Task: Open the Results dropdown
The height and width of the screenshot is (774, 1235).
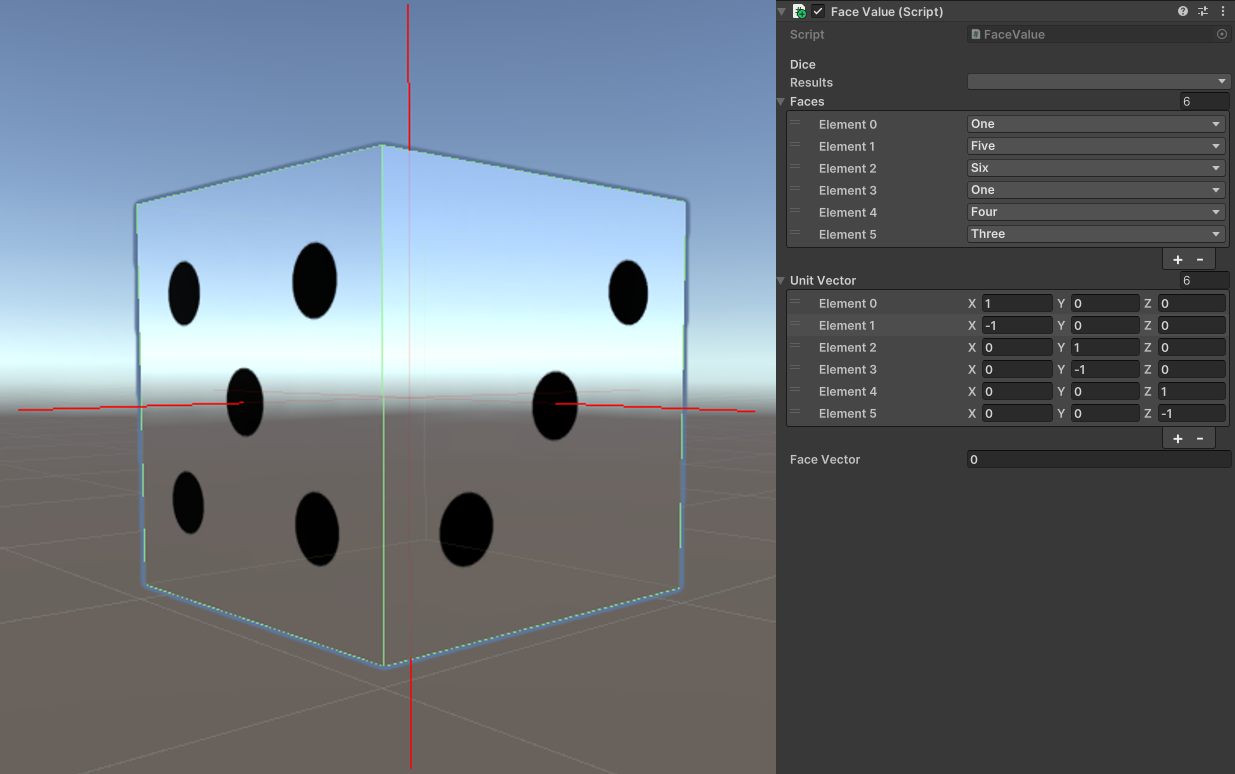Action: (1097, 82)
